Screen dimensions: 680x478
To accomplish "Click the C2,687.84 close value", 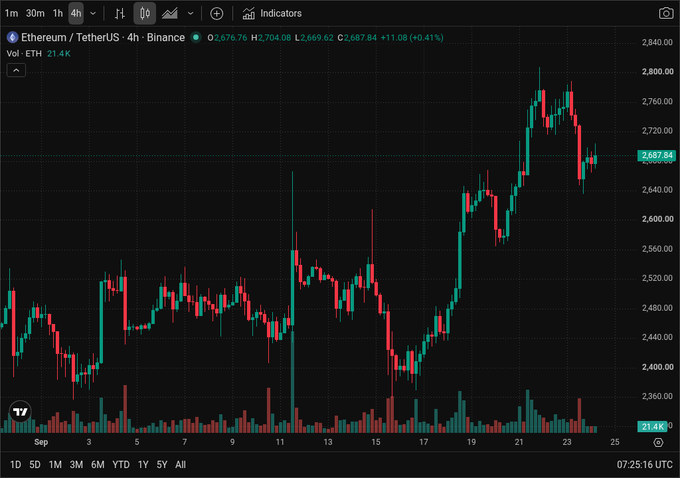I will (x=357, y=38).
